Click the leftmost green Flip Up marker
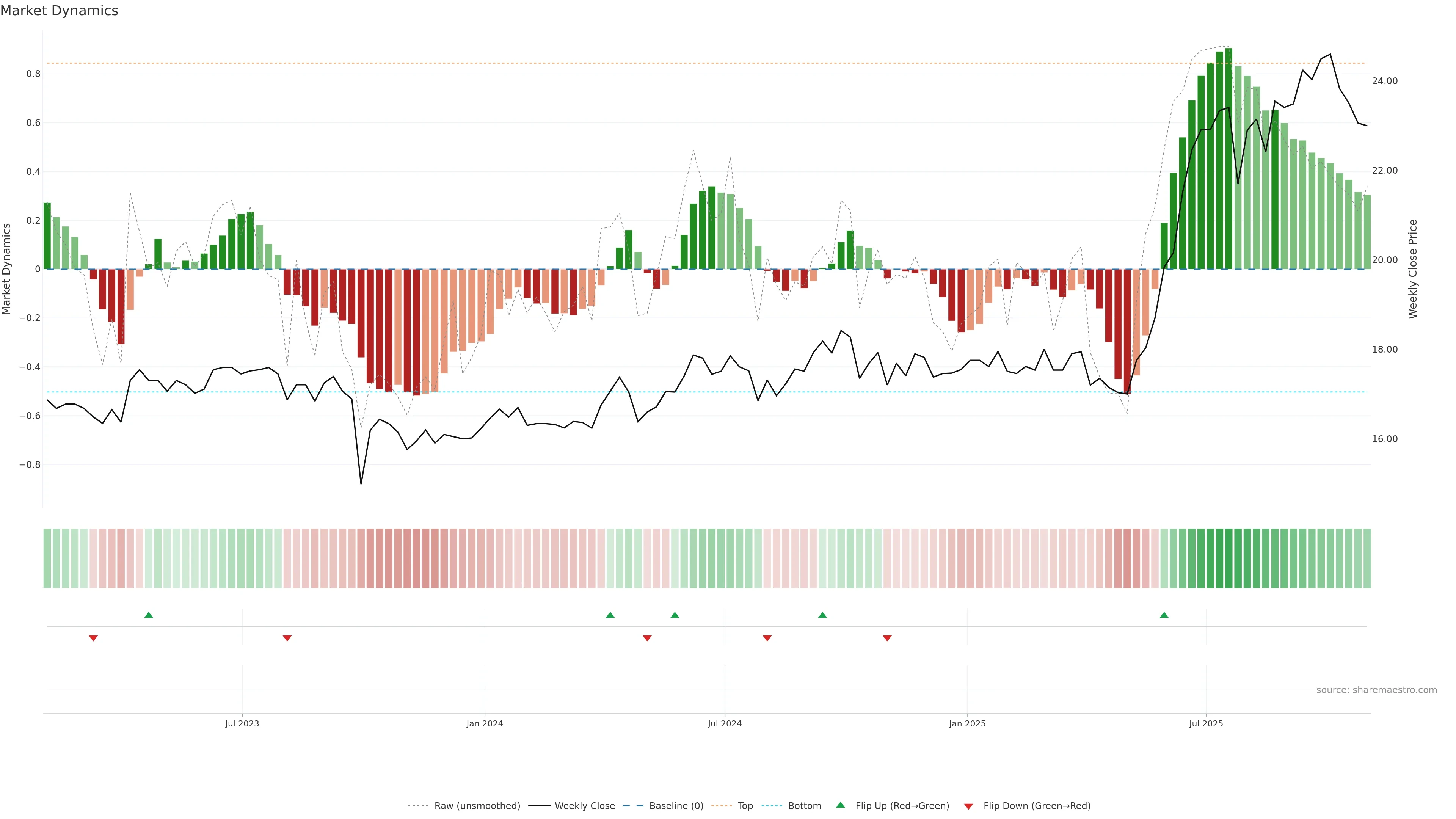The width and height of the screenshot is (1456, 819). (149, 615)
